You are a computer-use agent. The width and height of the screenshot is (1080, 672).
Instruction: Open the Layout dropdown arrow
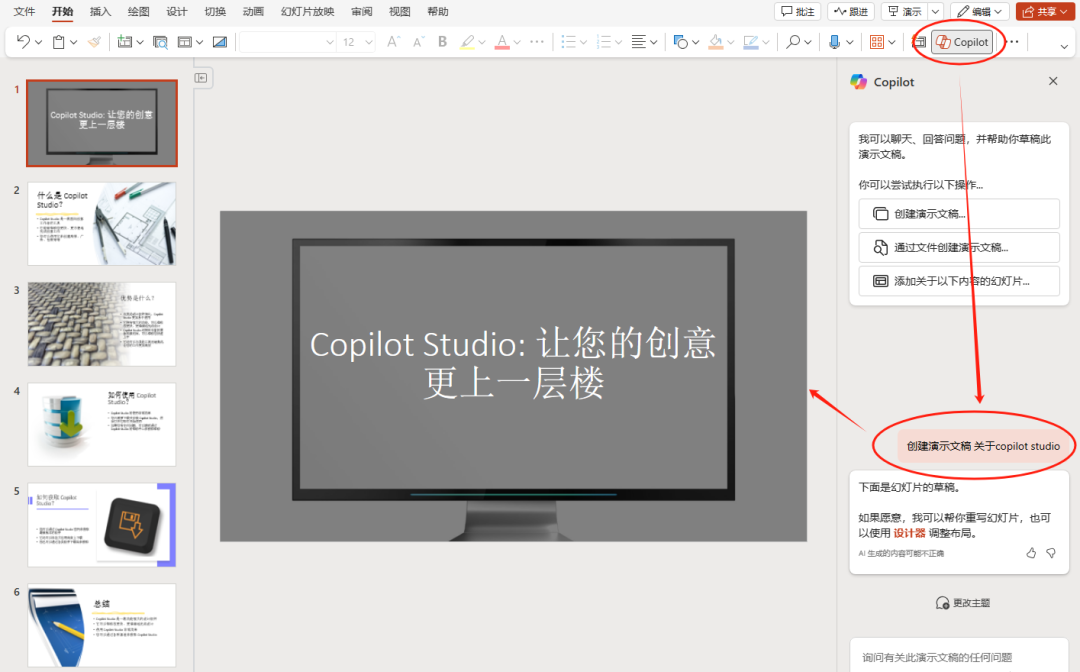tap(200, 43)
